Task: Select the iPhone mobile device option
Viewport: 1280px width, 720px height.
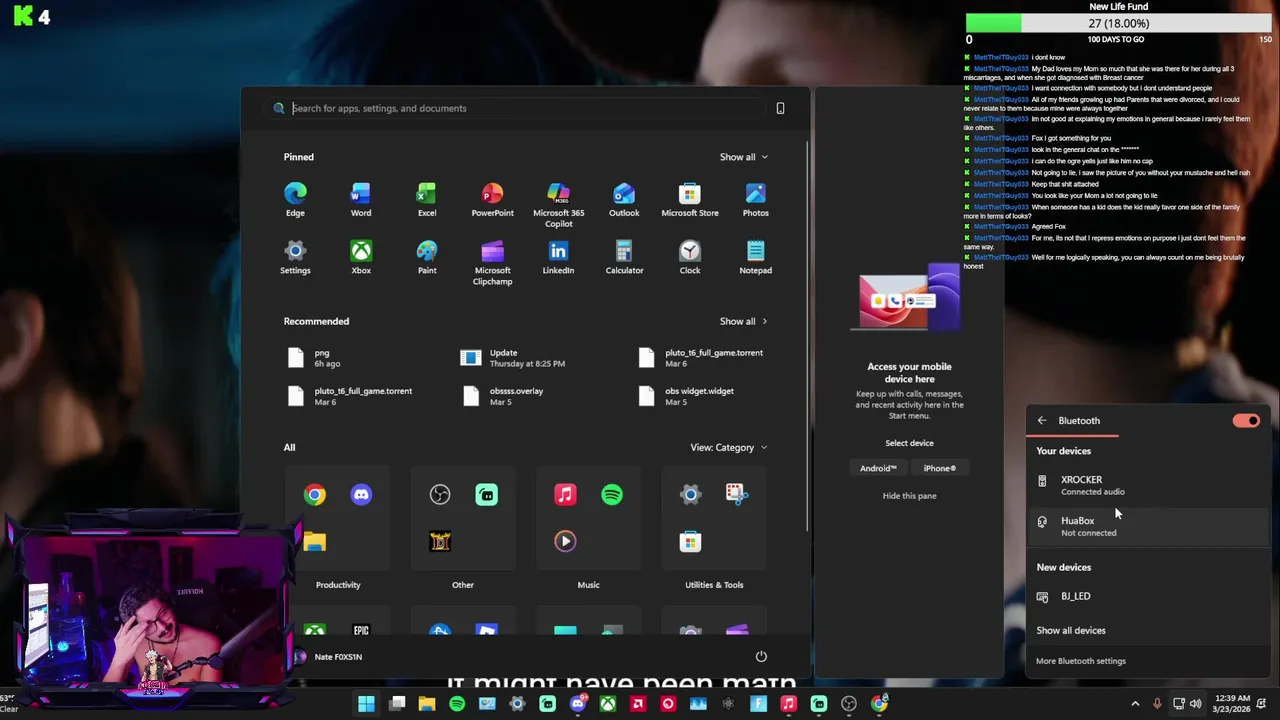Action: click(939, 469)
